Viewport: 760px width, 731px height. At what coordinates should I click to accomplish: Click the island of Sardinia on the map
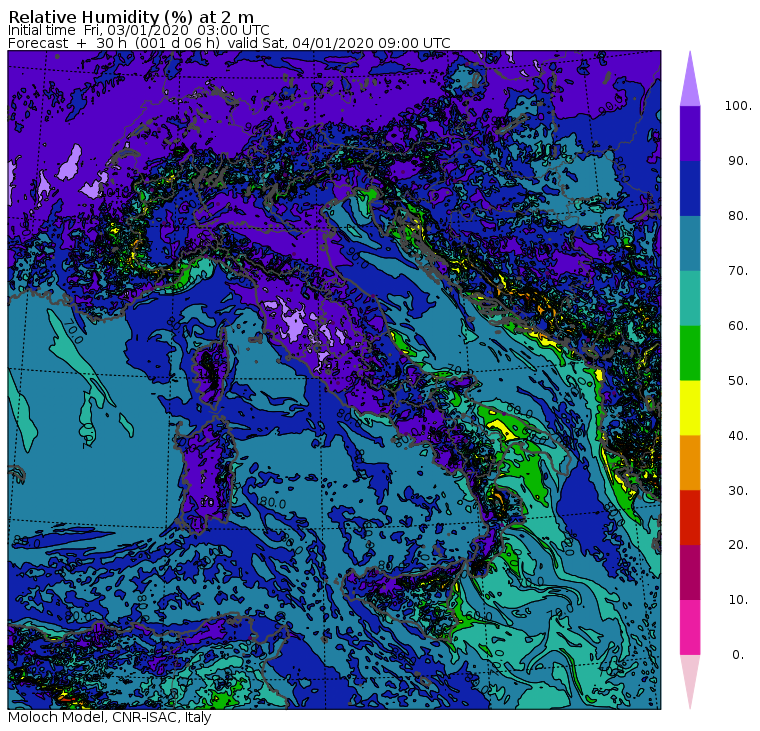(x=206, y=473)
